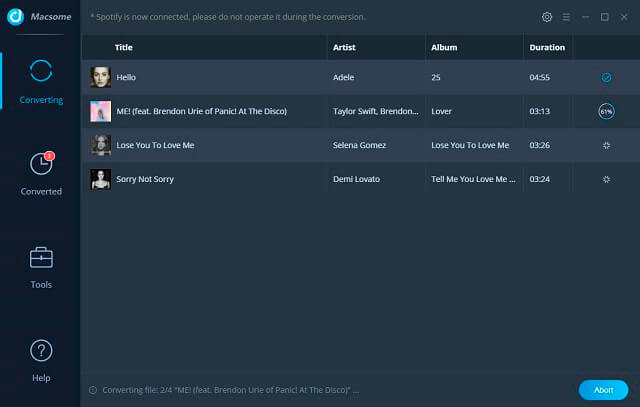
Task: Click the pending status icon for Sorry Not Sorry
Action: [x=606, y=179]
